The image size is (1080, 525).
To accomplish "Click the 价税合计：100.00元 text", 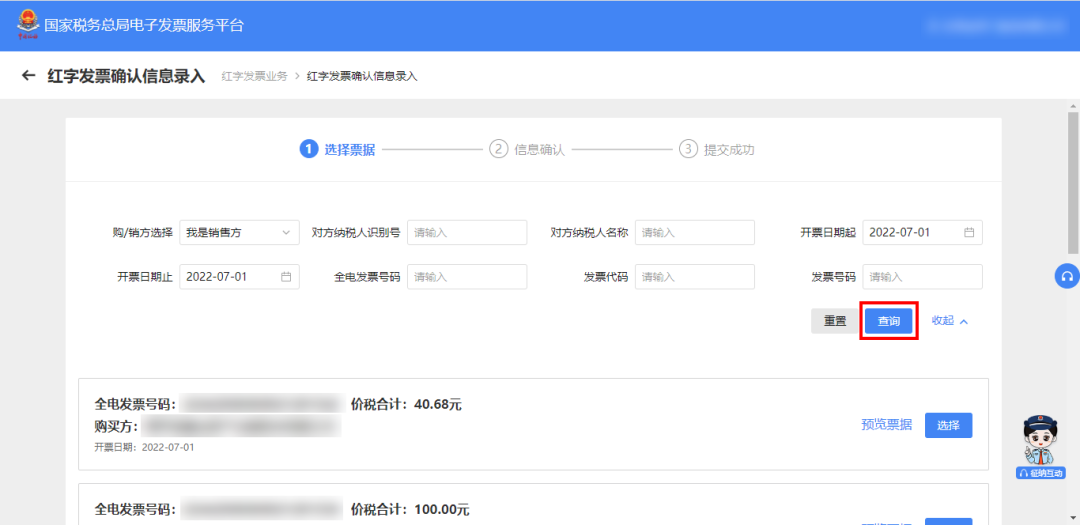I will tap(410, 510).
